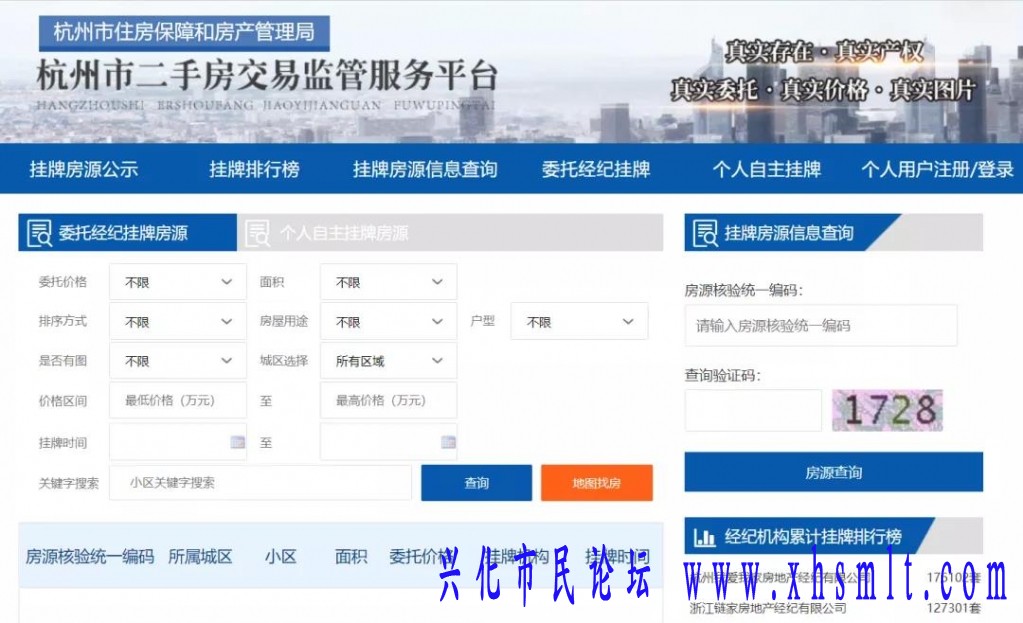Go to 个人用户注册/登录 page

pos(938,170)
